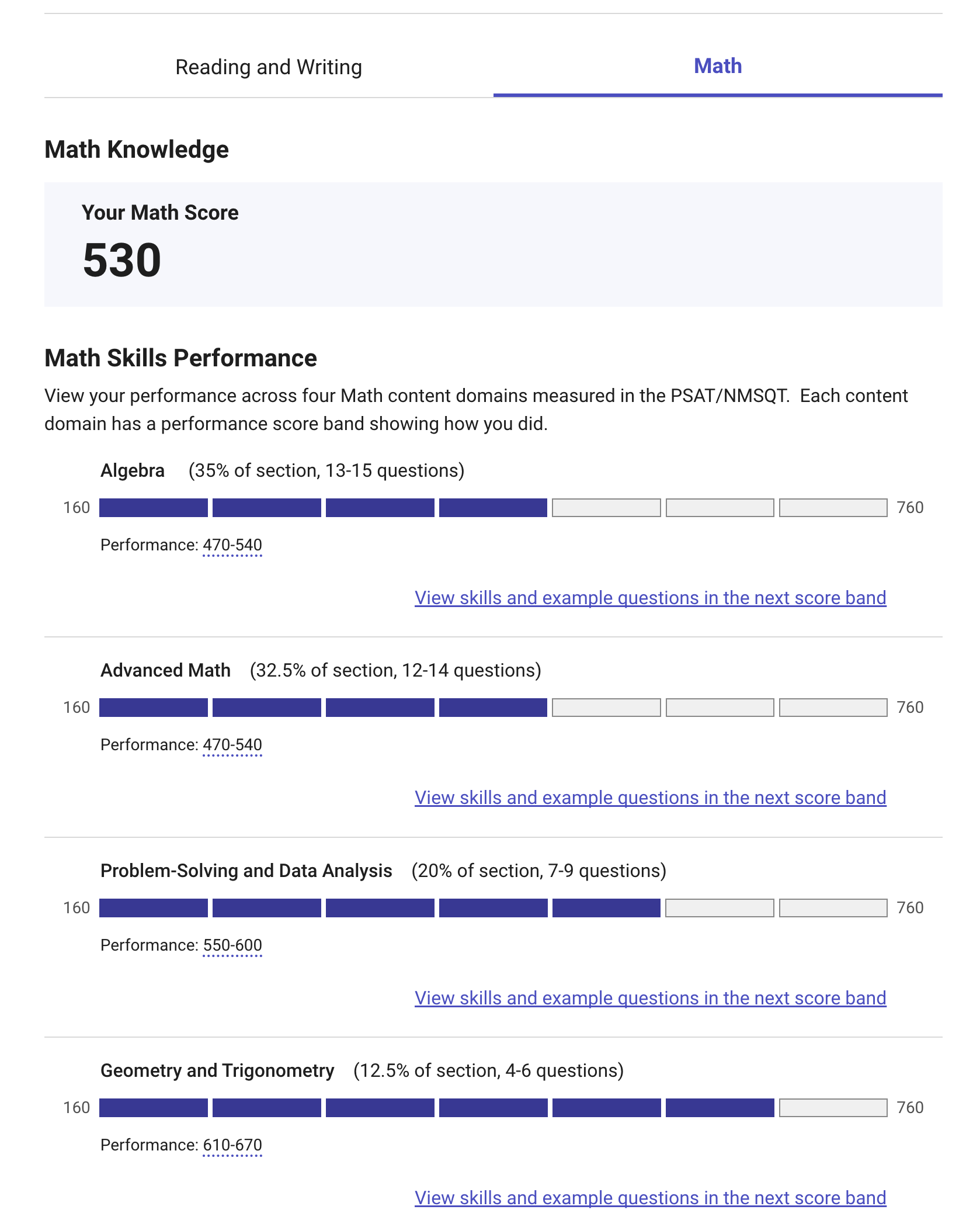Switch to the Reading and Writing tab
This screenshot has height=1227, width=980.
269,67
